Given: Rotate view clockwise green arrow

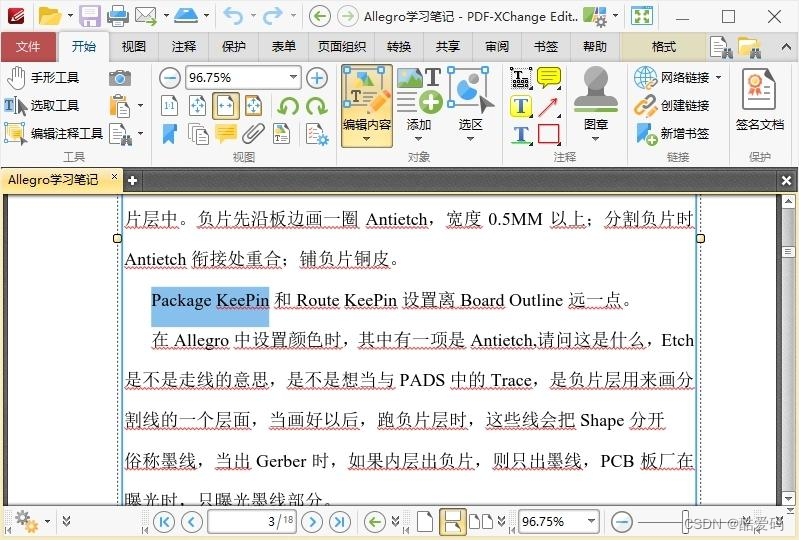Looking at the screenshot, I should pyautogui.click(x=317, y=106).
